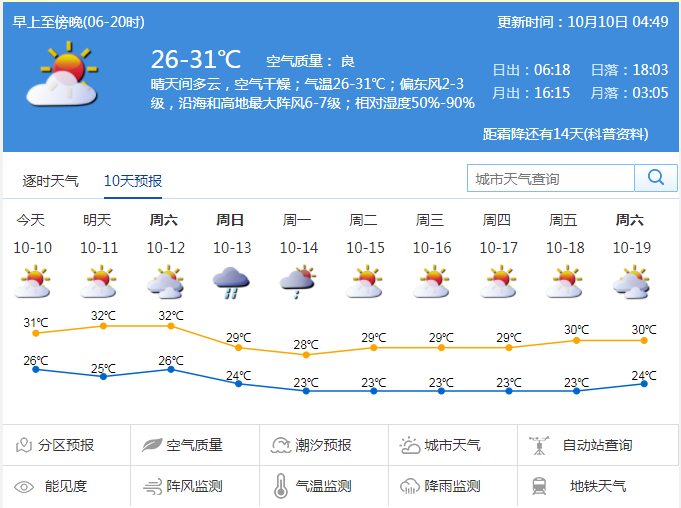
Task: Click the 32℃ point for 10-11
Action: pyautogui.click(x=103, y=325)
